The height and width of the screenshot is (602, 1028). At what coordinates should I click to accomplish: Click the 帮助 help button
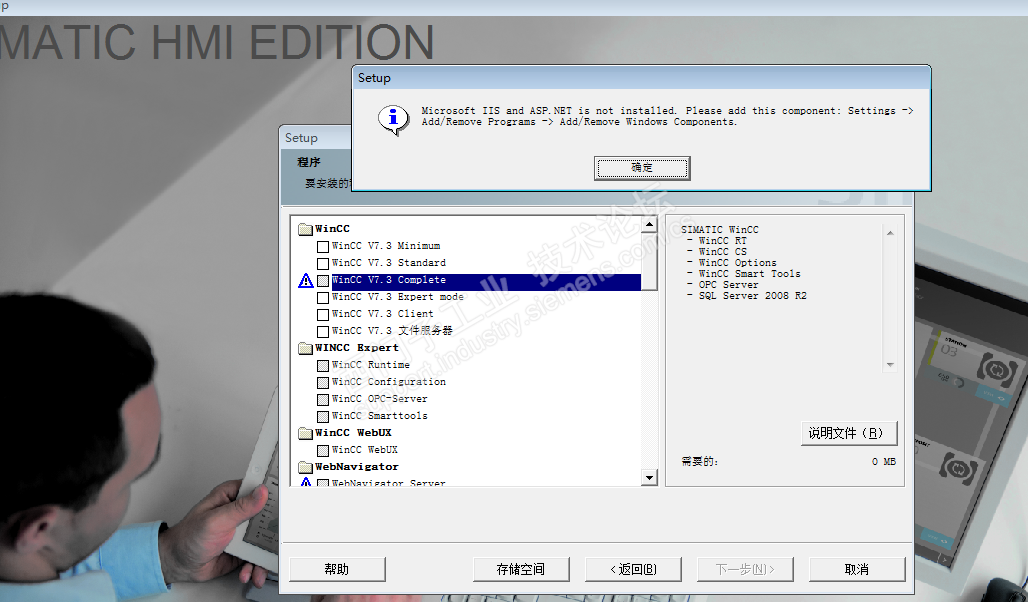[x=337, y=569]
